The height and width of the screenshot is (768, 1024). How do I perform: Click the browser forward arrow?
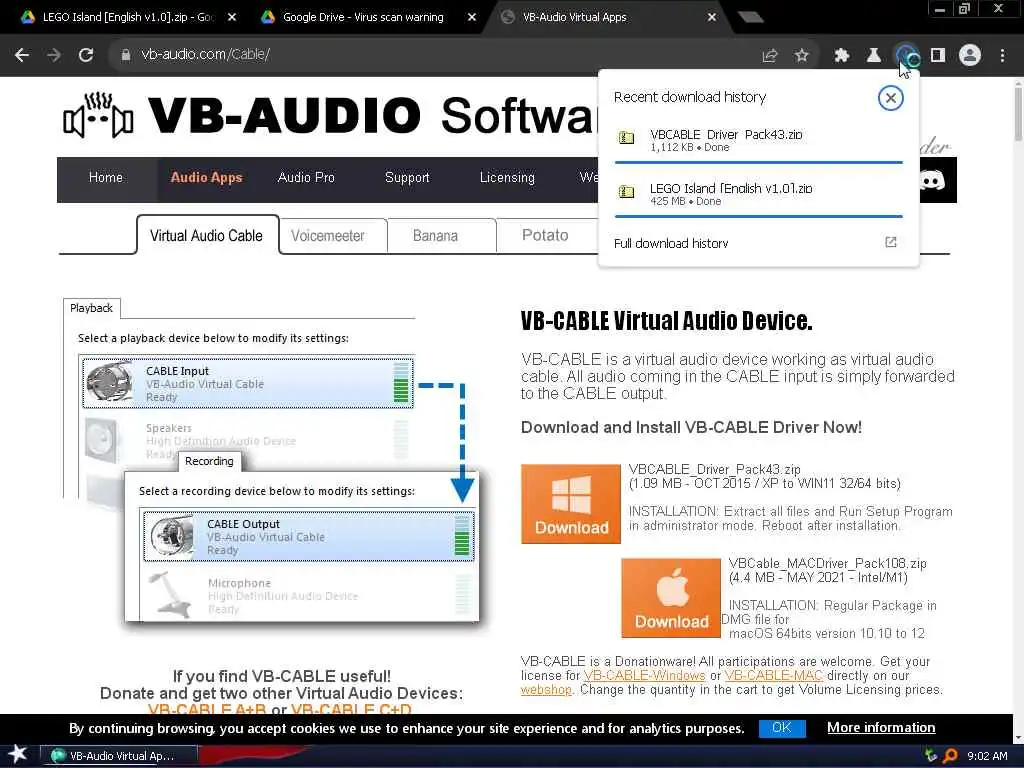[54, 55]
